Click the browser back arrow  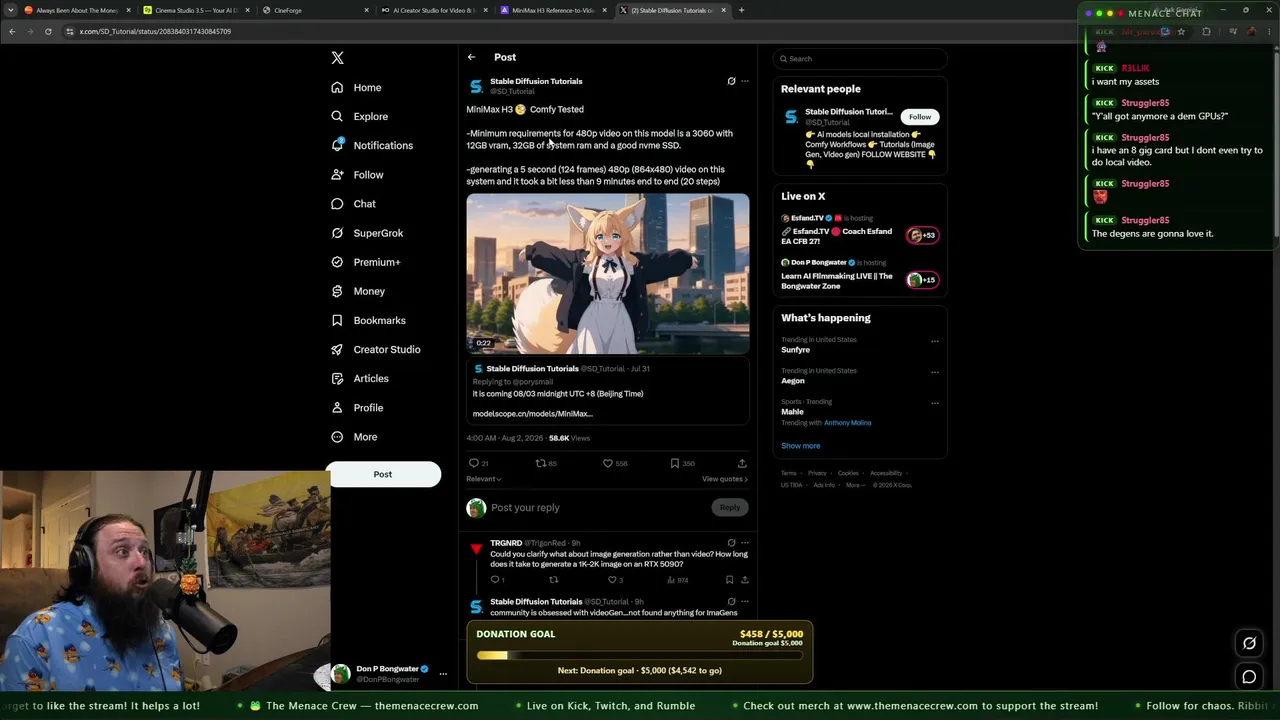point(12,31)
